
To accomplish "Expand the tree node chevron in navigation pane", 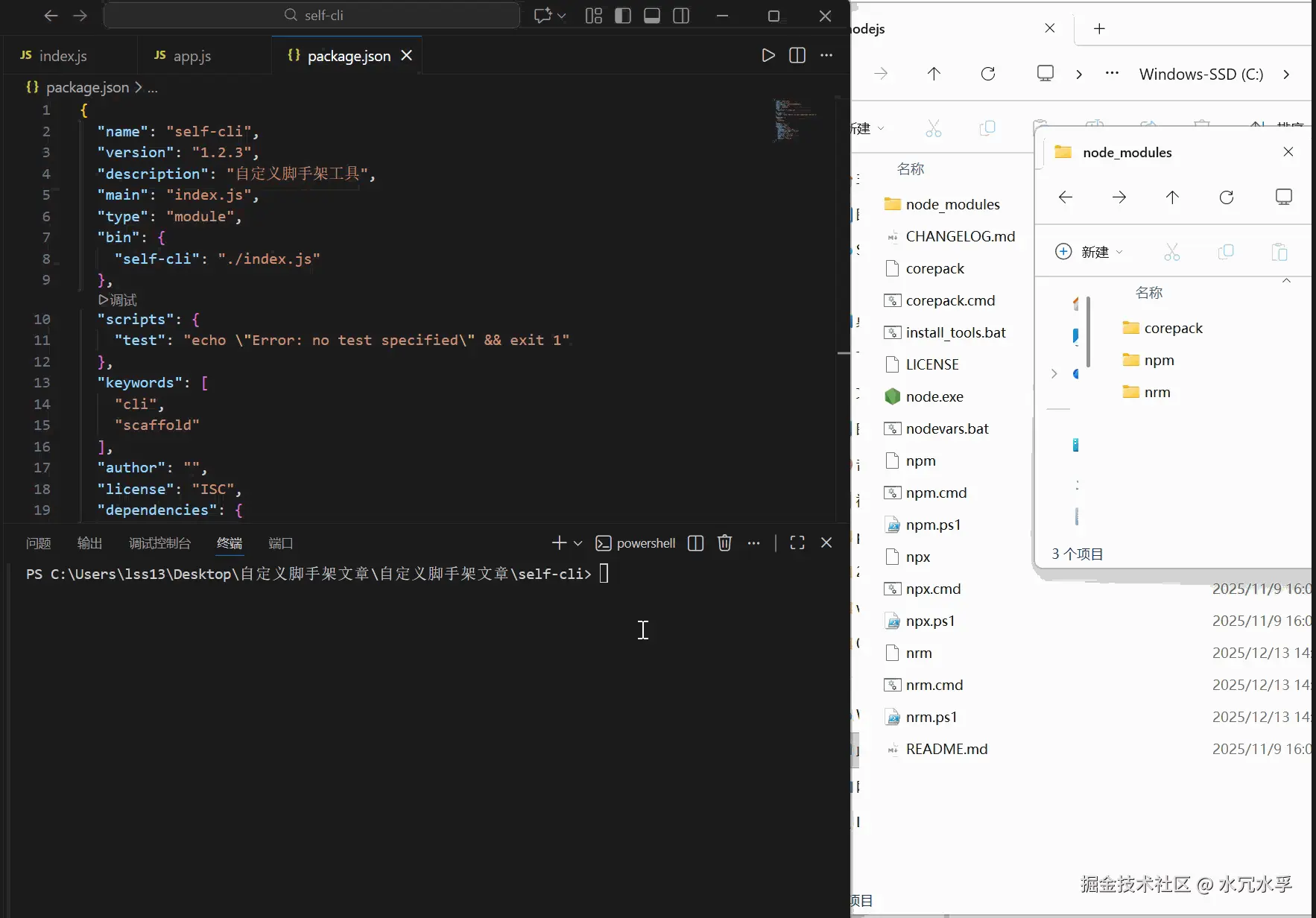I will (1054, 373).
